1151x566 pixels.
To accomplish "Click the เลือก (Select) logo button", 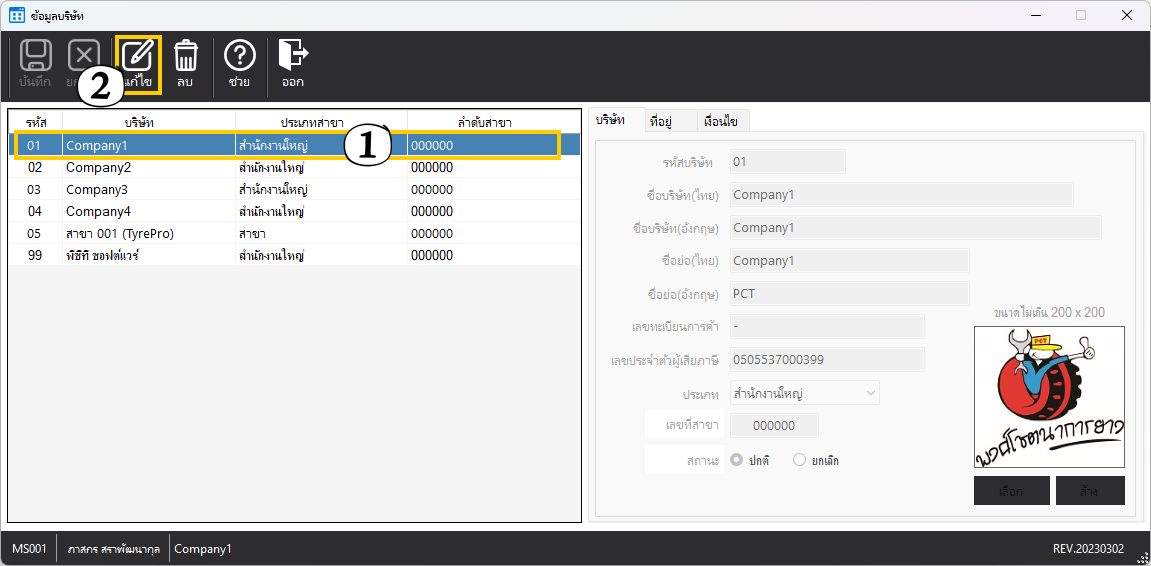I will [x=1011, y=491].
